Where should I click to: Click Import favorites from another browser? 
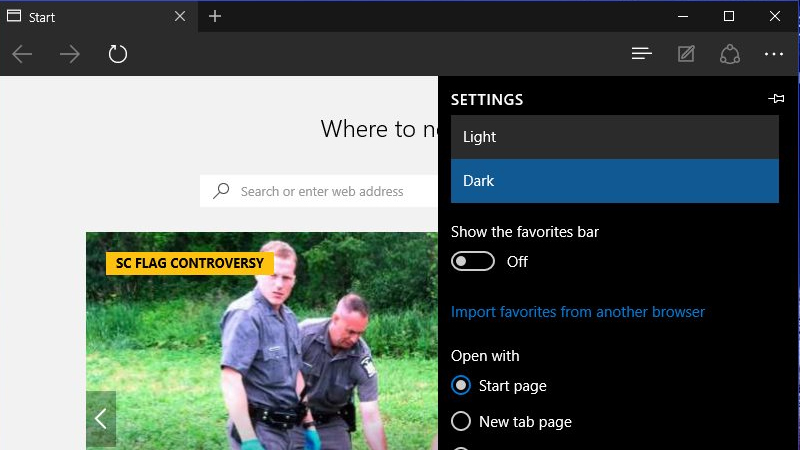point(578,312)
